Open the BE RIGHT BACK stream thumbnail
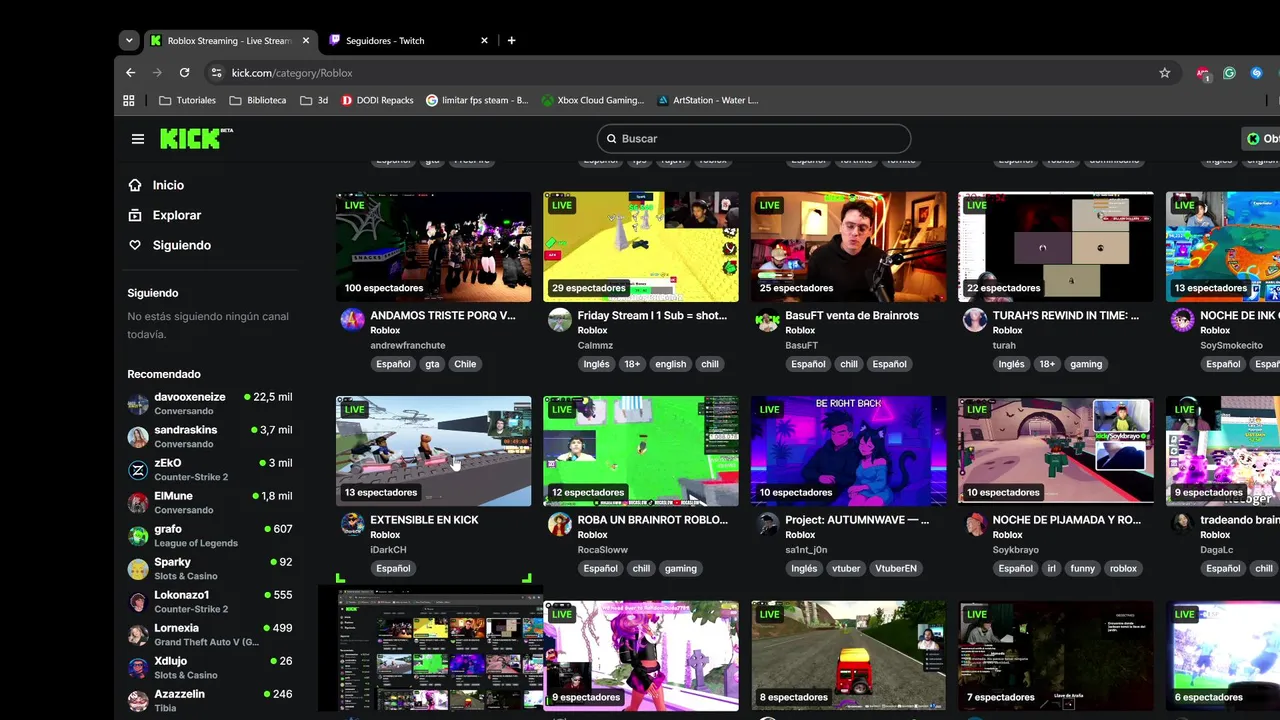The image size is (1280, 720). pos(849,451)
